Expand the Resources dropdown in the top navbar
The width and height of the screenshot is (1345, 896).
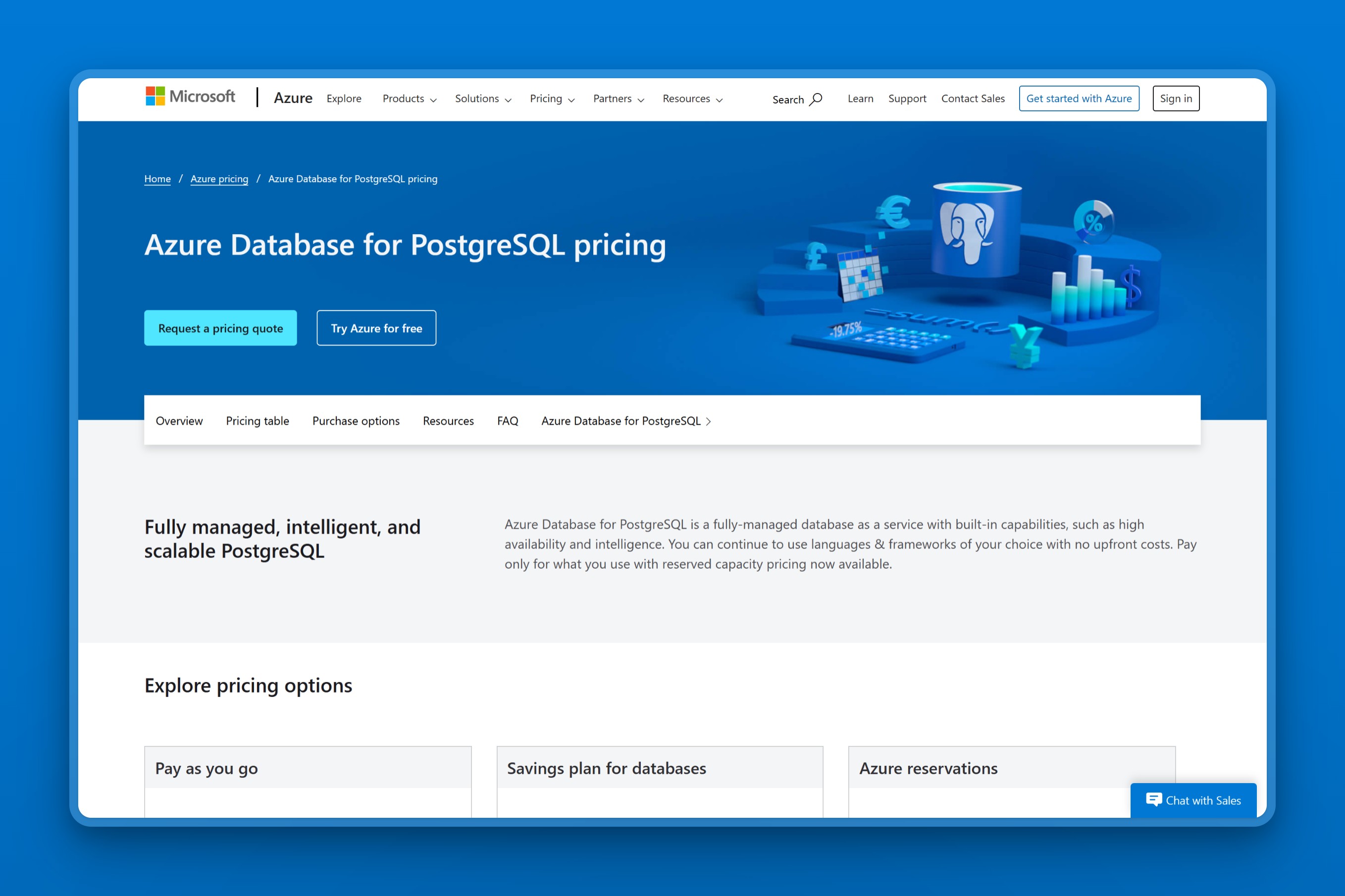point(692,99)
